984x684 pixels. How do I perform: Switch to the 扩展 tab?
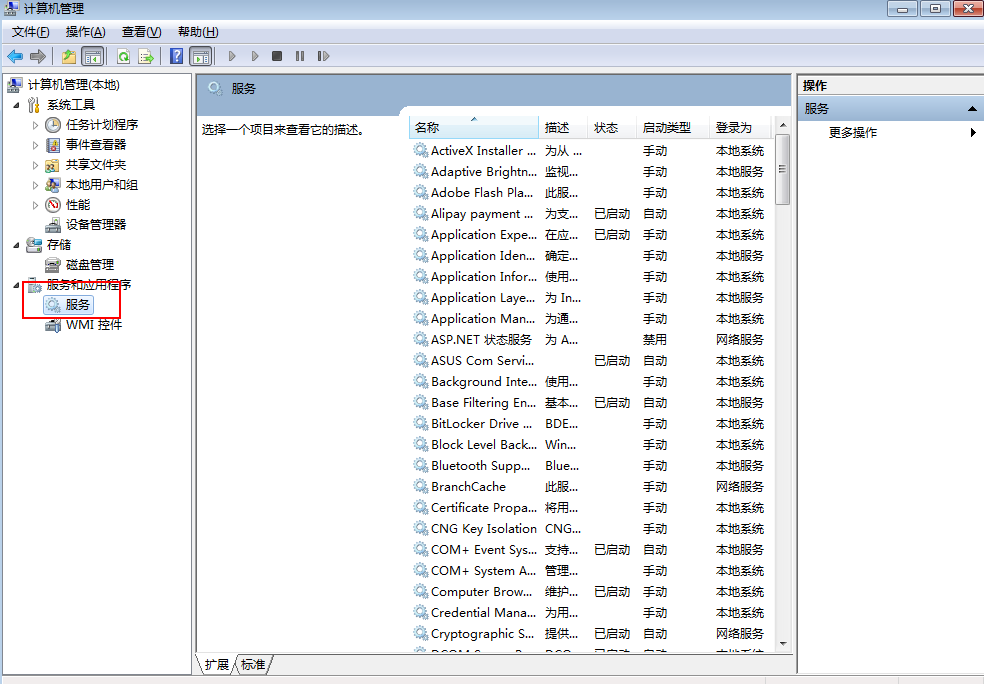[217, 665]
